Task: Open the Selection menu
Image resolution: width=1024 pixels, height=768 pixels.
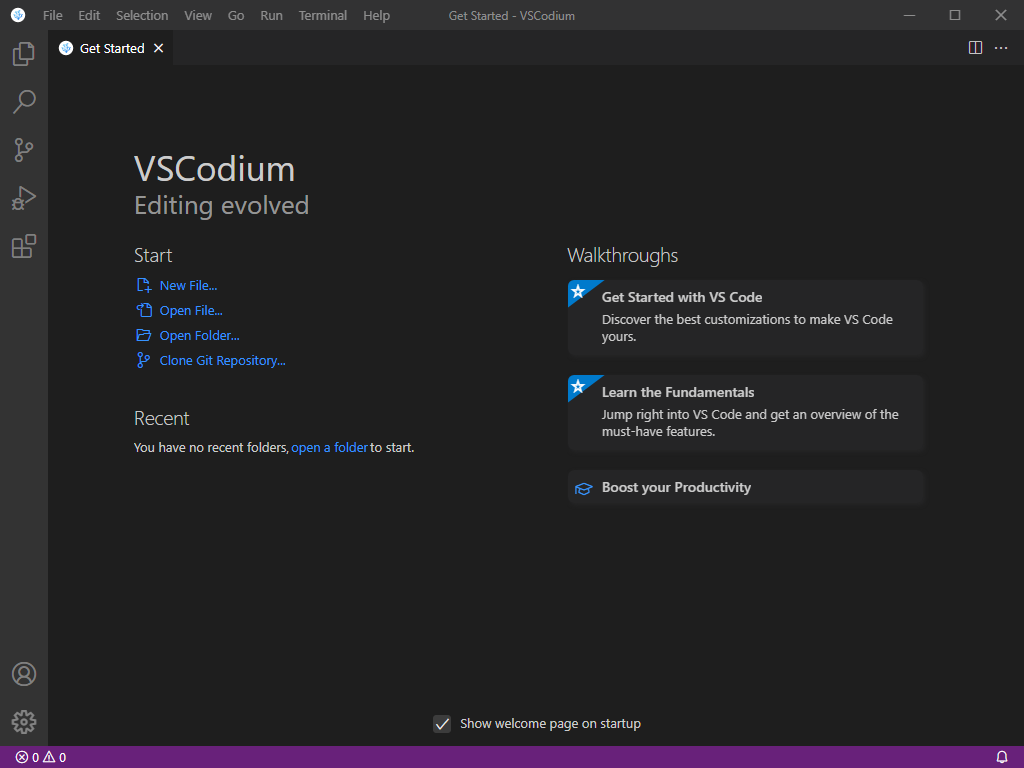Action: 142,15
